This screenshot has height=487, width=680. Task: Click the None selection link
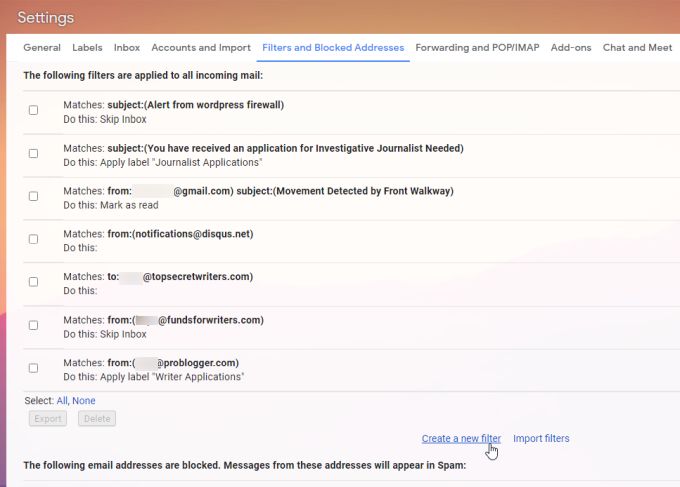point(84,400)
